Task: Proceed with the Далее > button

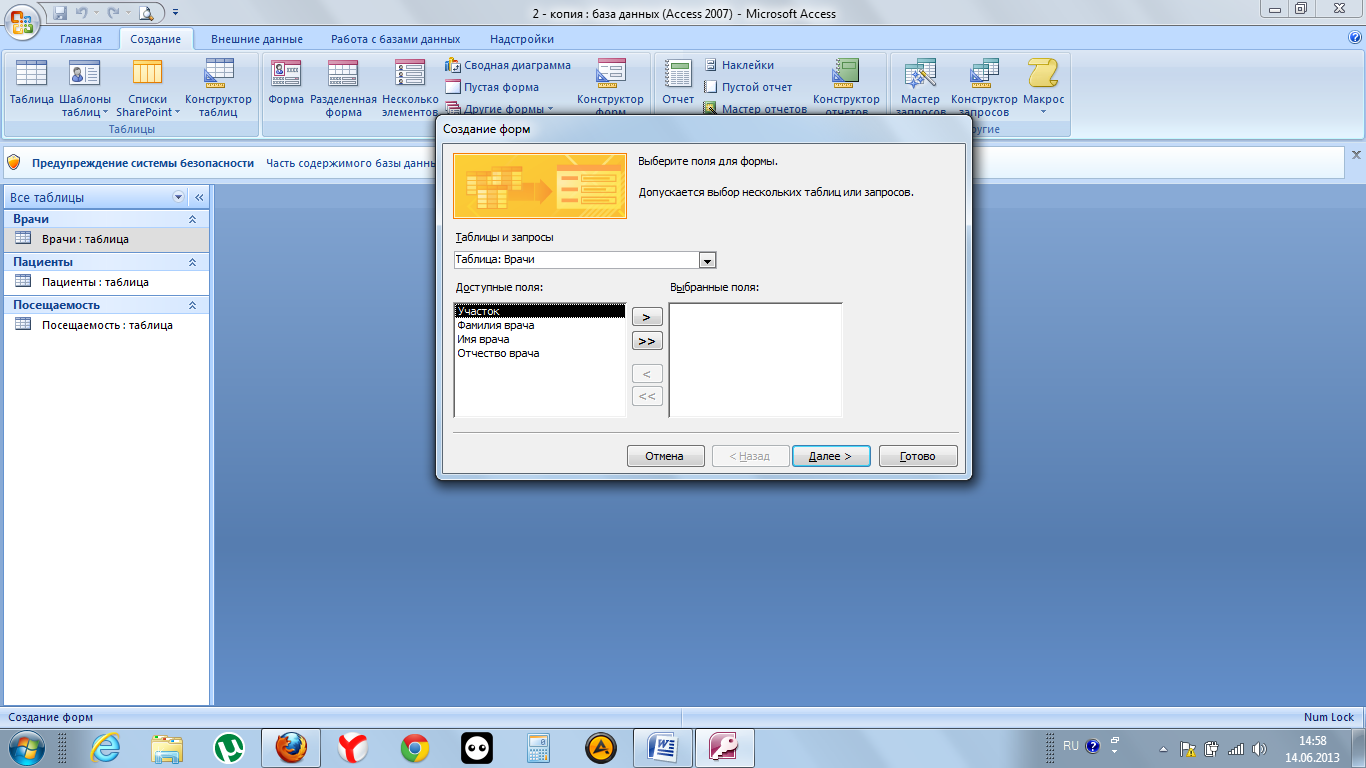Action: [x=831, y=456]
